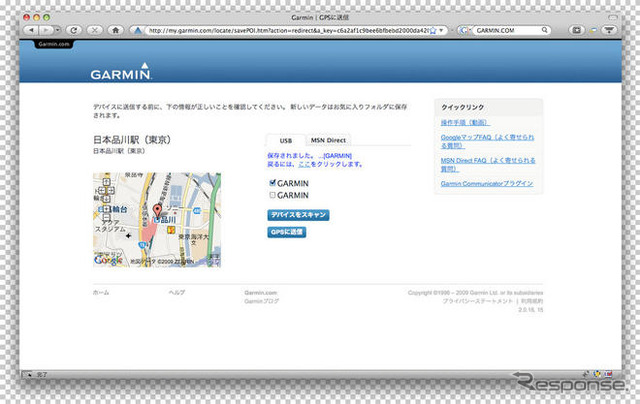Open the 操作手順(動画) quick link
Image resolution: width=640 pixels, height=404 pixels.
[464, 122]
